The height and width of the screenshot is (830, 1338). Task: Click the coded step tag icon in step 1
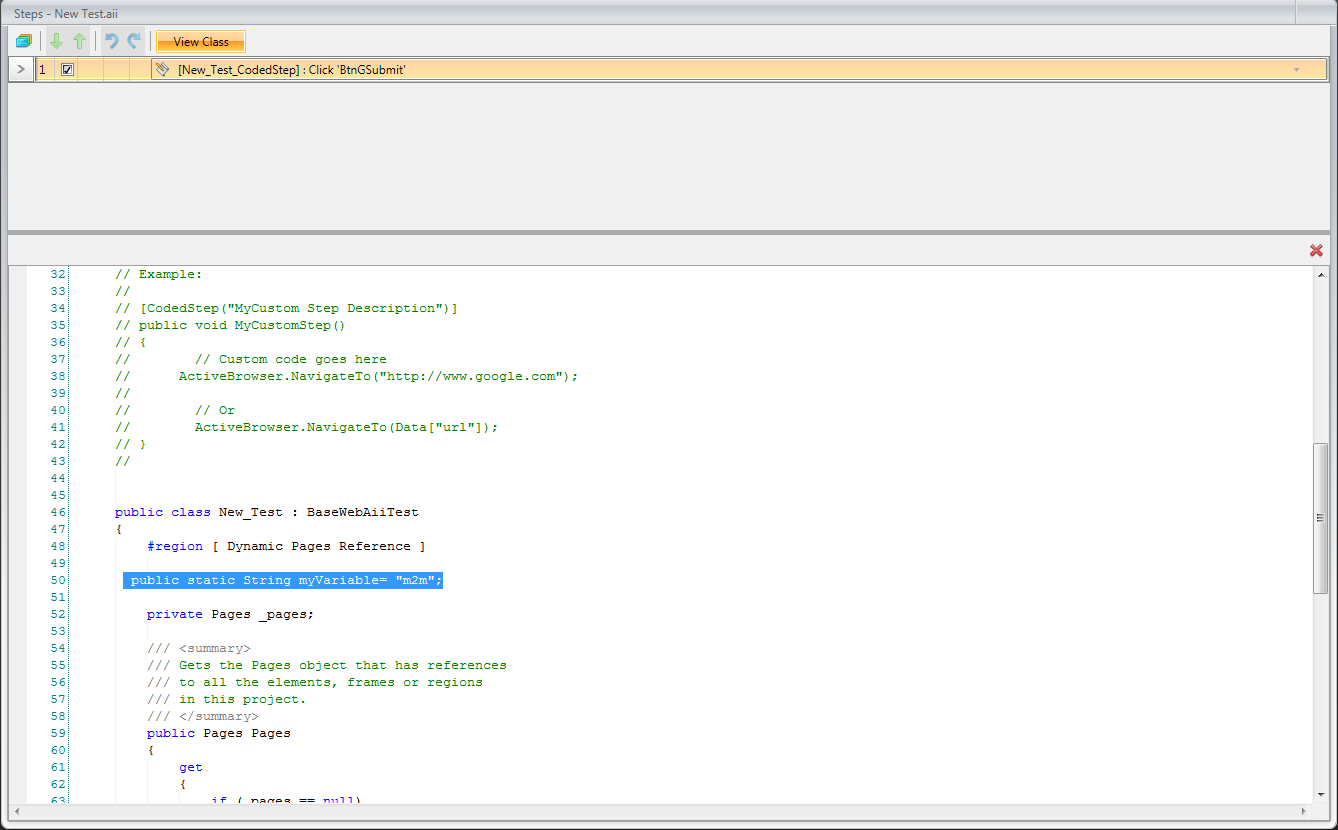(x=163, y=69)
